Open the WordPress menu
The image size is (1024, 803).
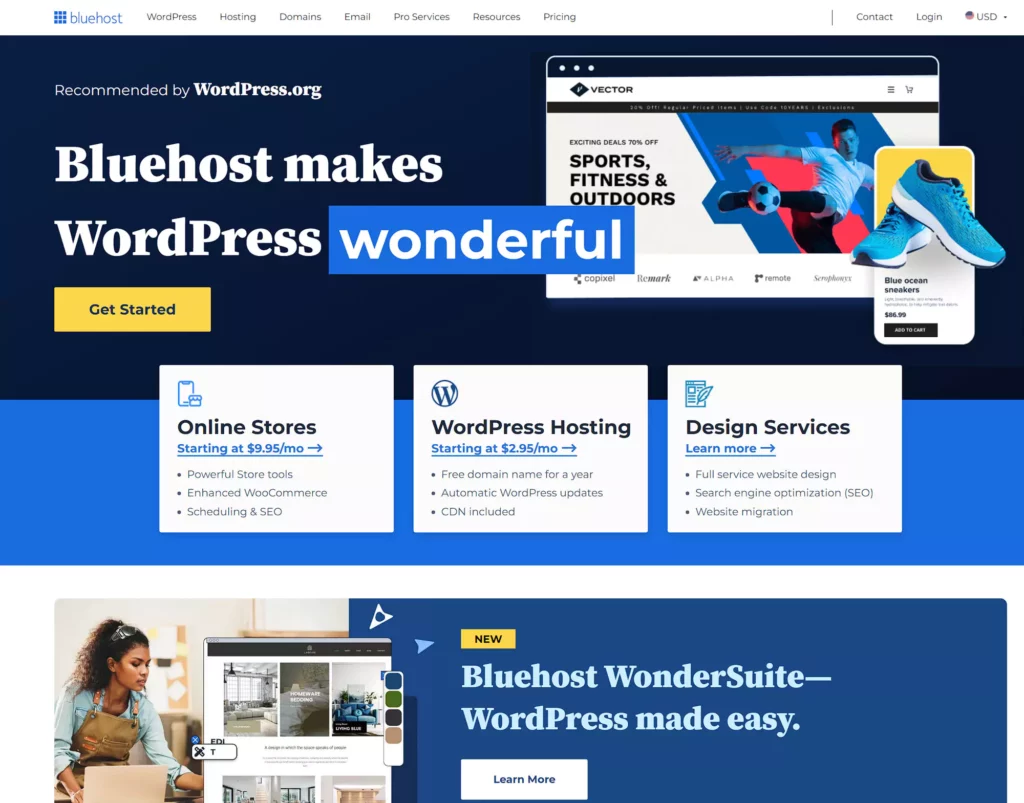(x=171, y=17)
